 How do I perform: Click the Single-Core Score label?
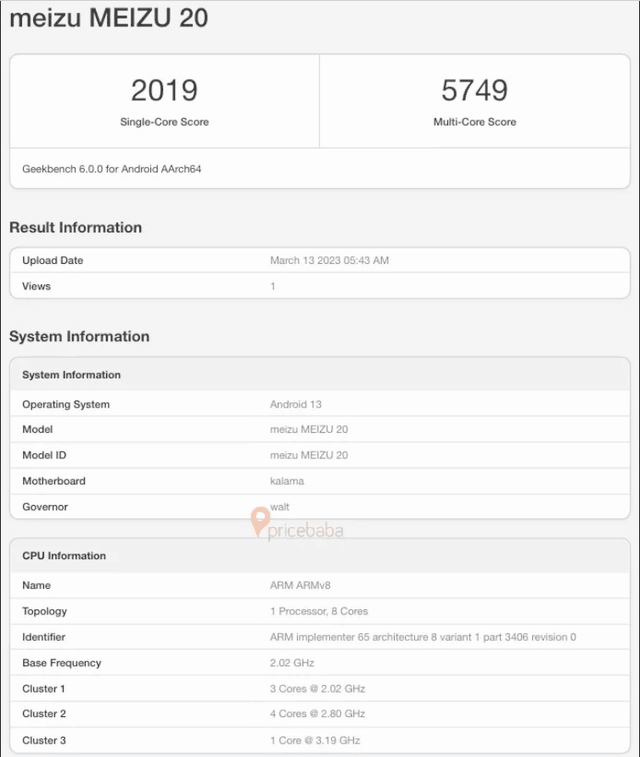[x=164, y=122]
